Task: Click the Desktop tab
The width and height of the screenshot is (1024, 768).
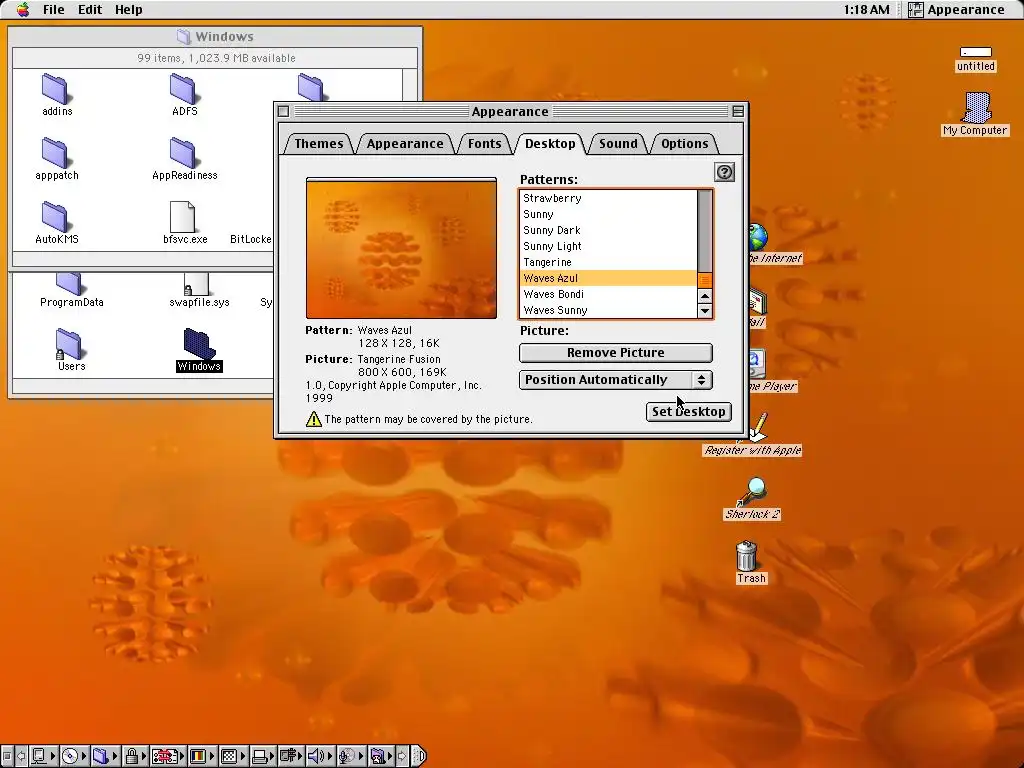Action: [x=550, y=144]
